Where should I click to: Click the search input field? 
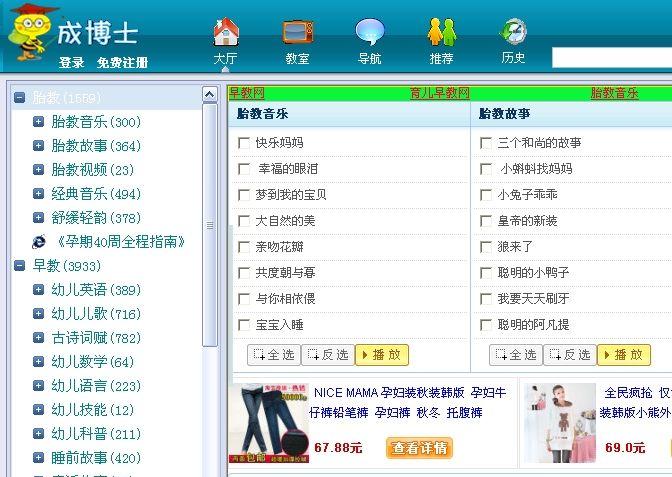pyautogui.click(x=611, y=58)
